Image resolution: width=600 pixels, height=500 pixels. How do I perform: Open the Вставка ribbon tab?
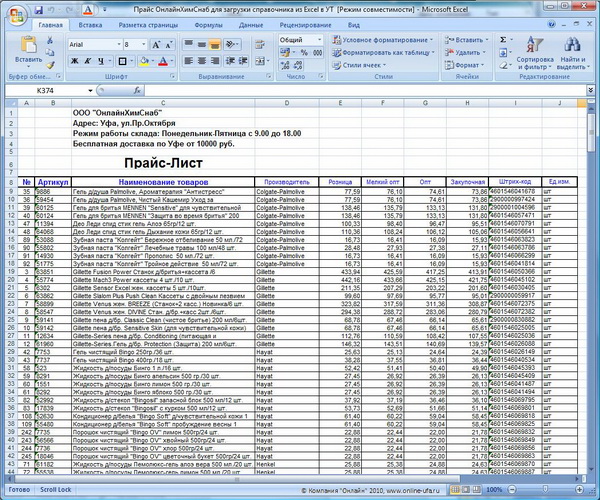tap(90, 25)
